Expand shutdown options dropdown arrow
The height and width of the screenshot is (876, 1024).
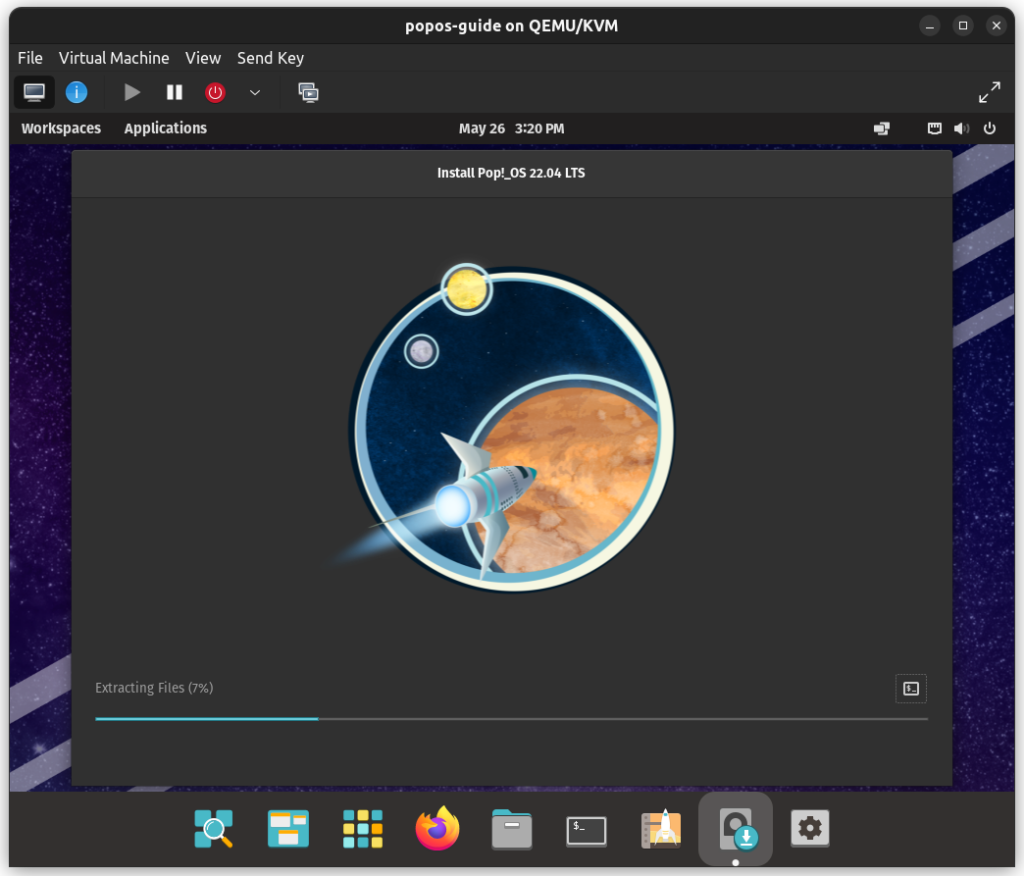255,92
